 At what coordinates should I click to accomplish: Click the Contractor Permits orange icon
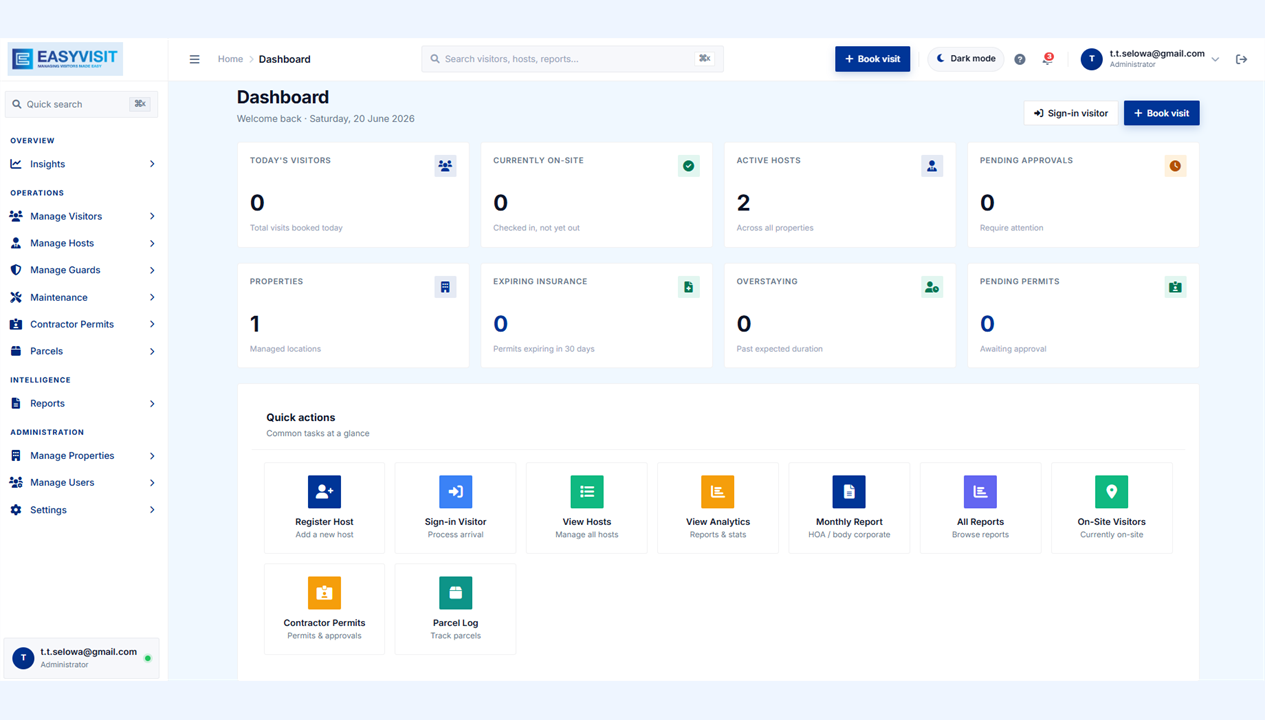click(x=324, y=593)
